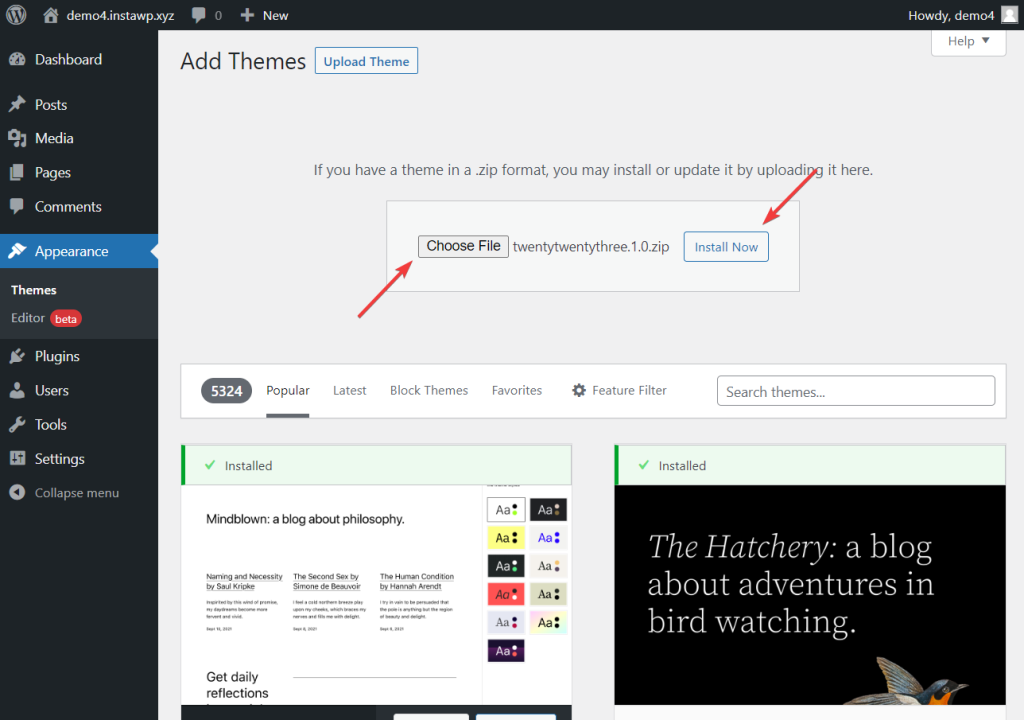Click the demo4 user avatar
1024x720 pixels.
click(x=1009, y=15)
